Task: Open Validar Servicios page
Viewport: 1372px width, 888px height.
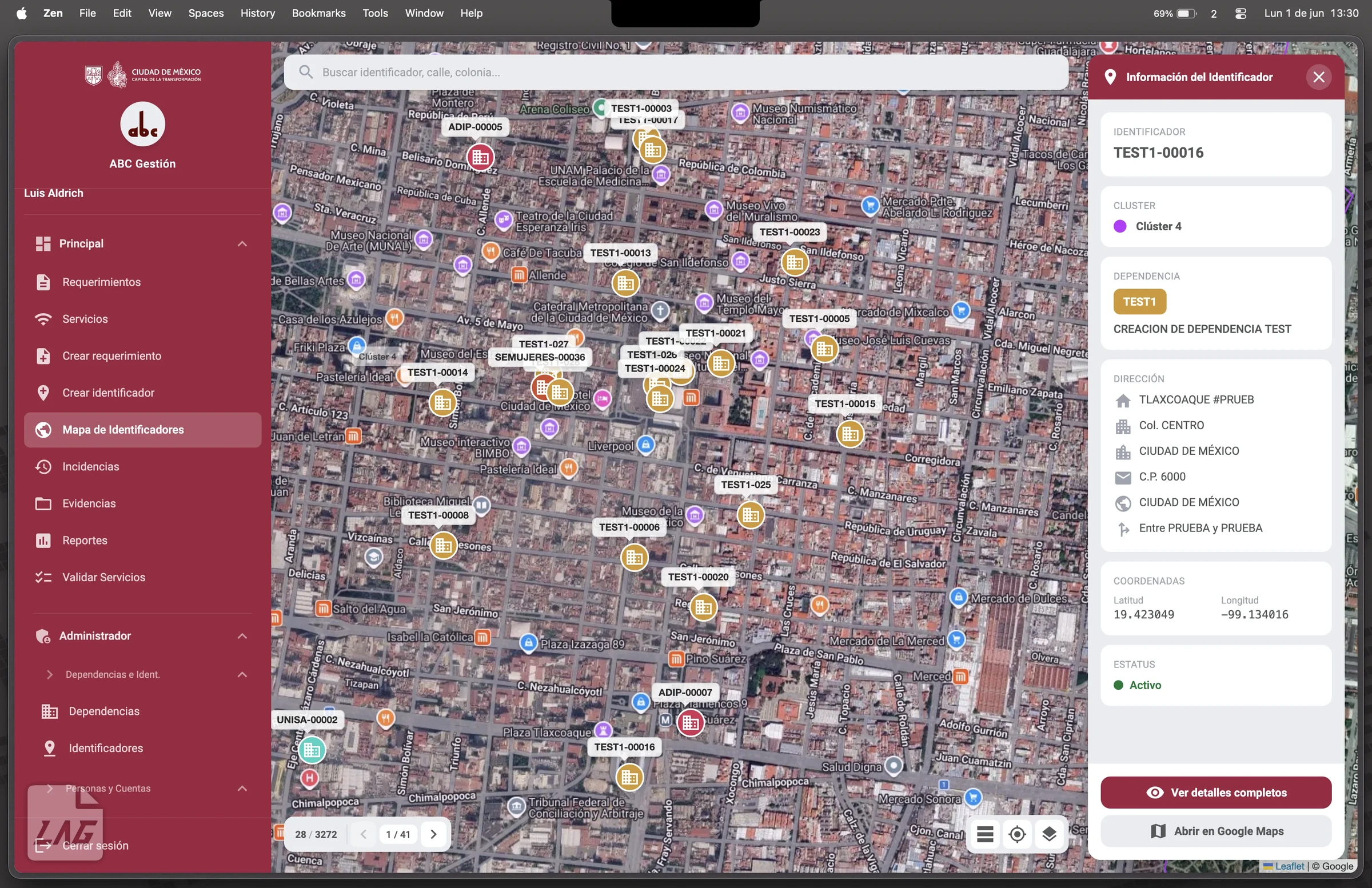Action: [x=142, y=577]
